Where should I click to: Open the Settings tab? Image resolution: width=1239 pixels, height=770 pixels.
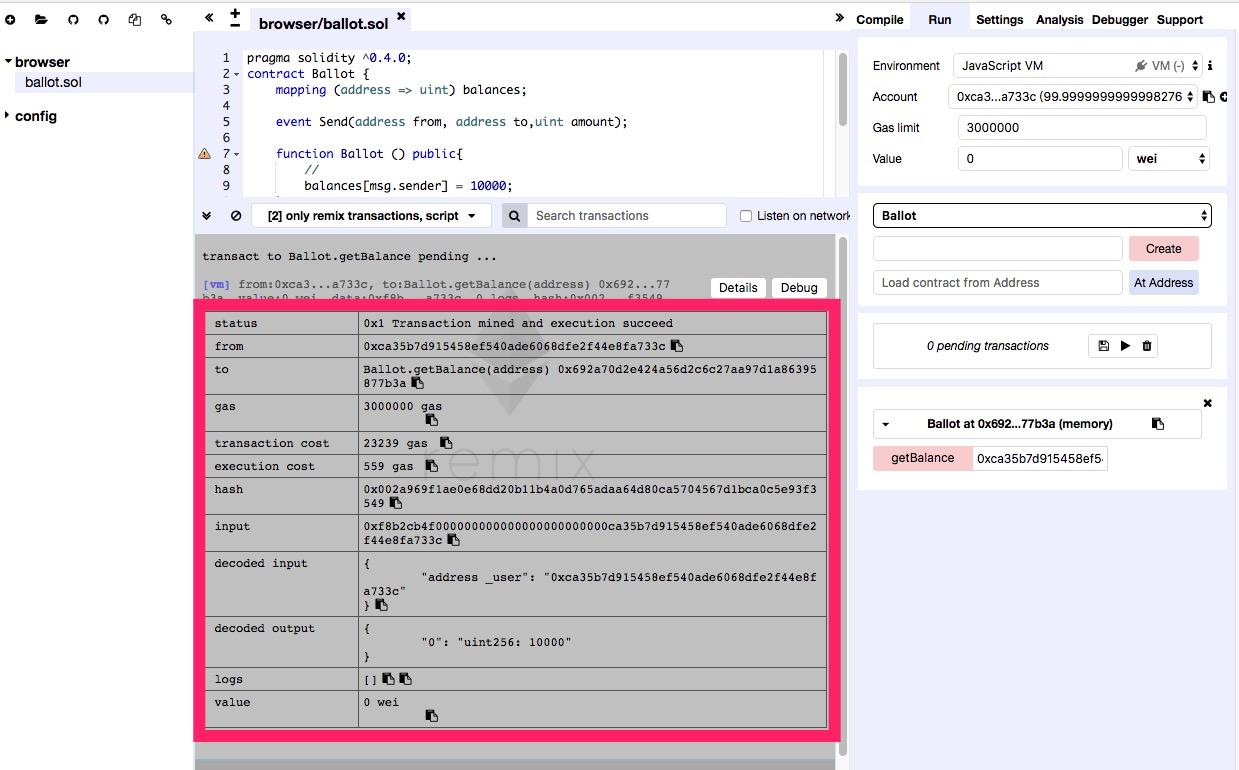(1000, 19)
